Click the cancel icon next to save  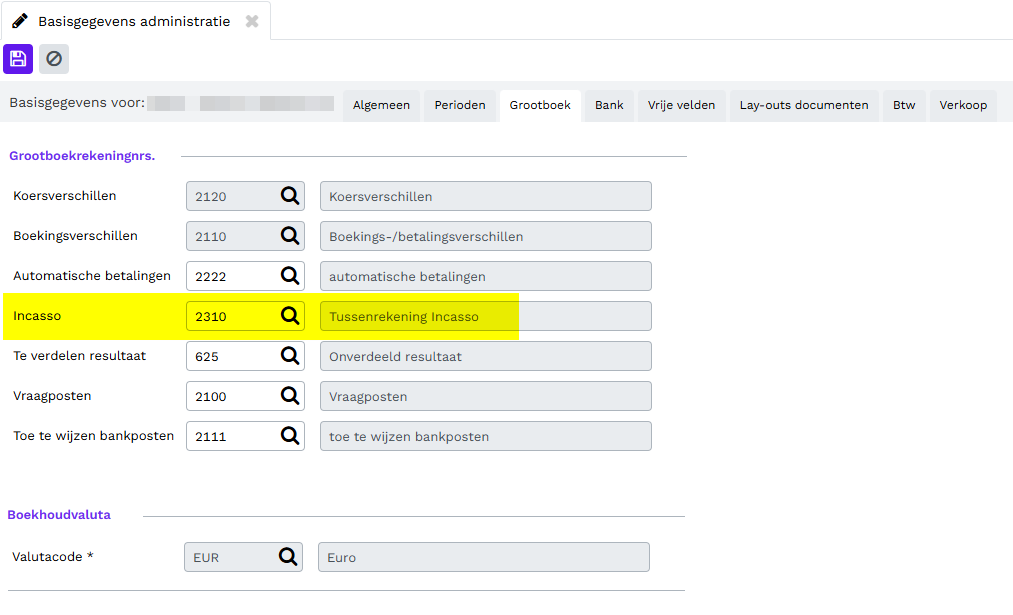[54, 59]
